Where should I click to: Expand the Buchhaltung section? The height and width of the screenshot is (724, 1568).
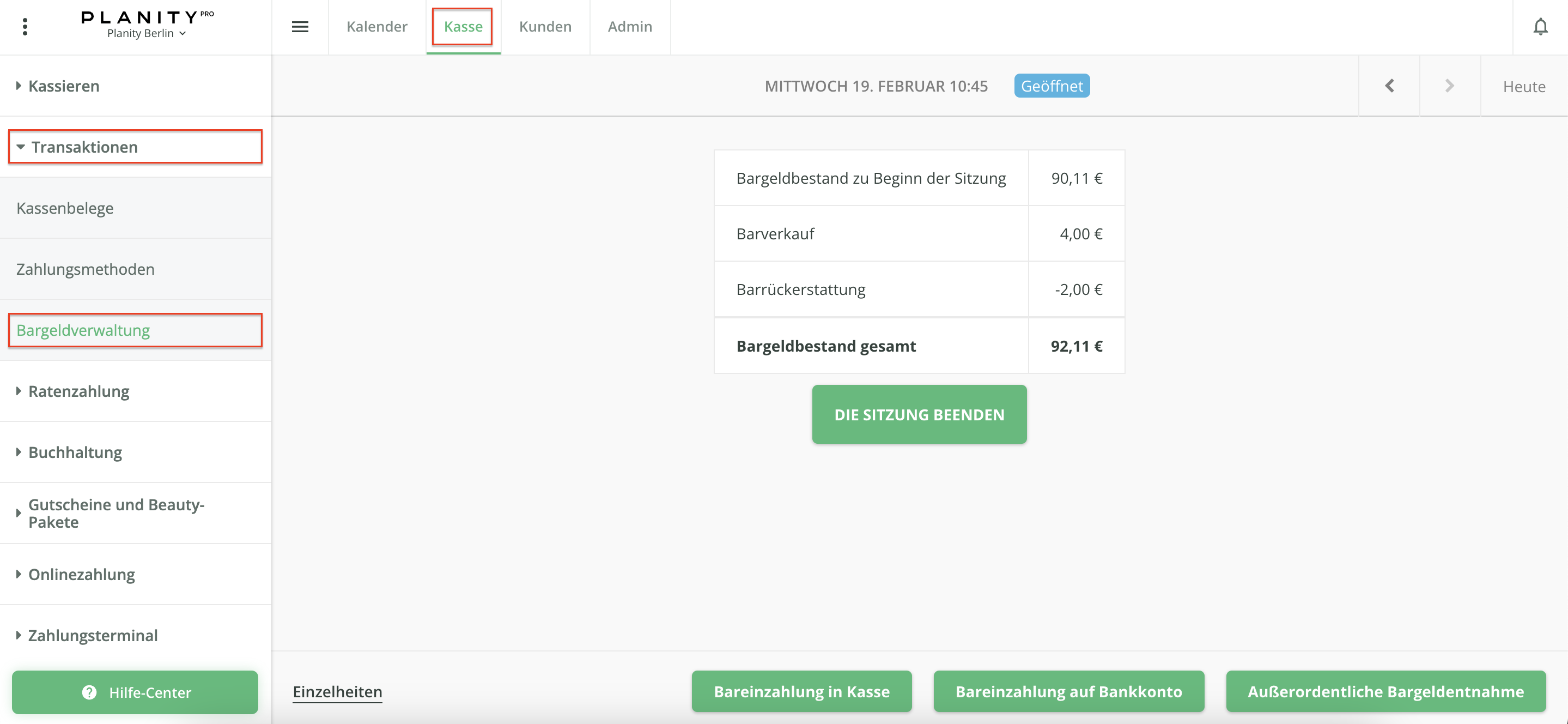[x=75, y=452]
